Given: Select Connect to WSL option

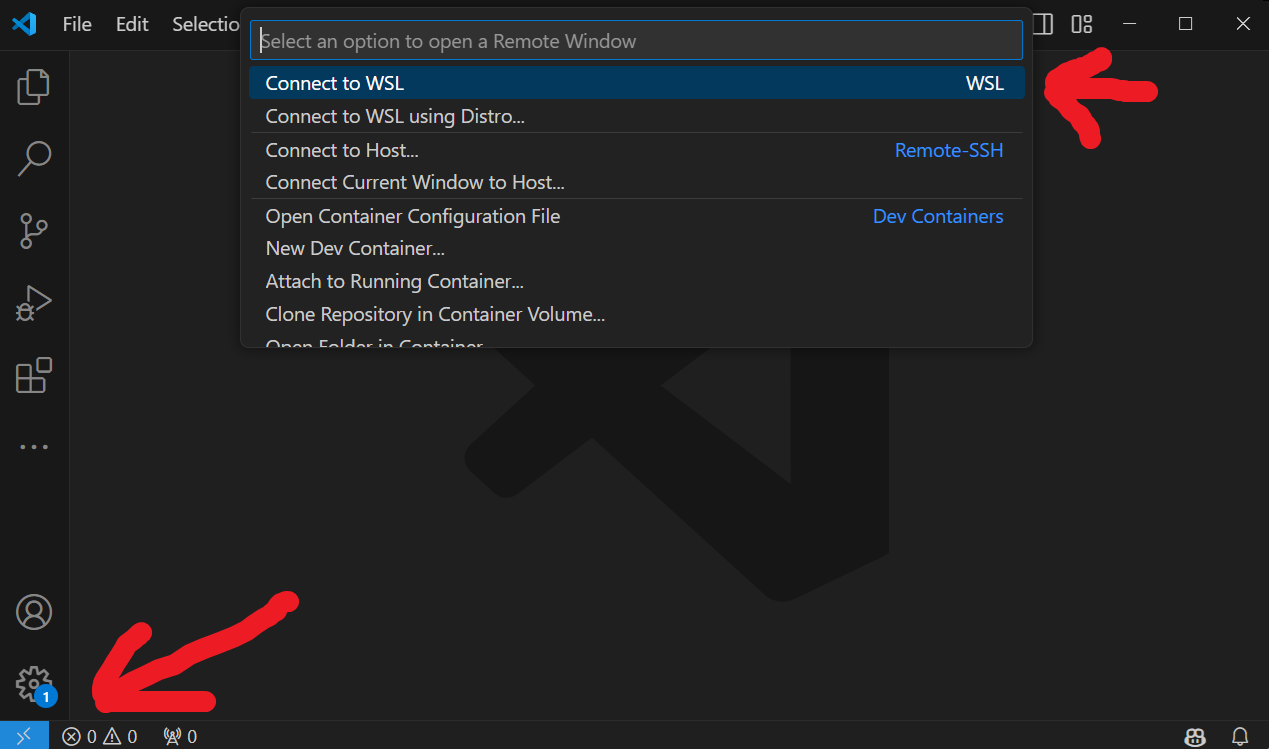Looking at the screenshot, I should pos(335,83).
